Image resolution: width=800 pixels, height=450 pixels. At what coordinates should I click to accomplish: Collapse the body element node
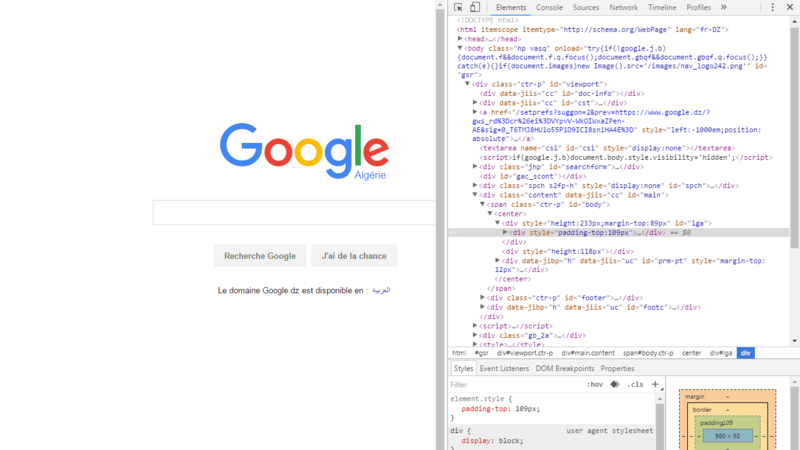click(460, 48)
